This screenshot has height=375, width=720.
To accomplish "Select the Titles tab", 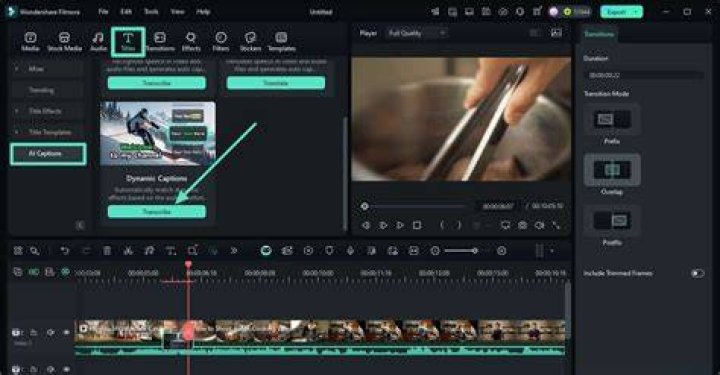I will pos(128,41).
